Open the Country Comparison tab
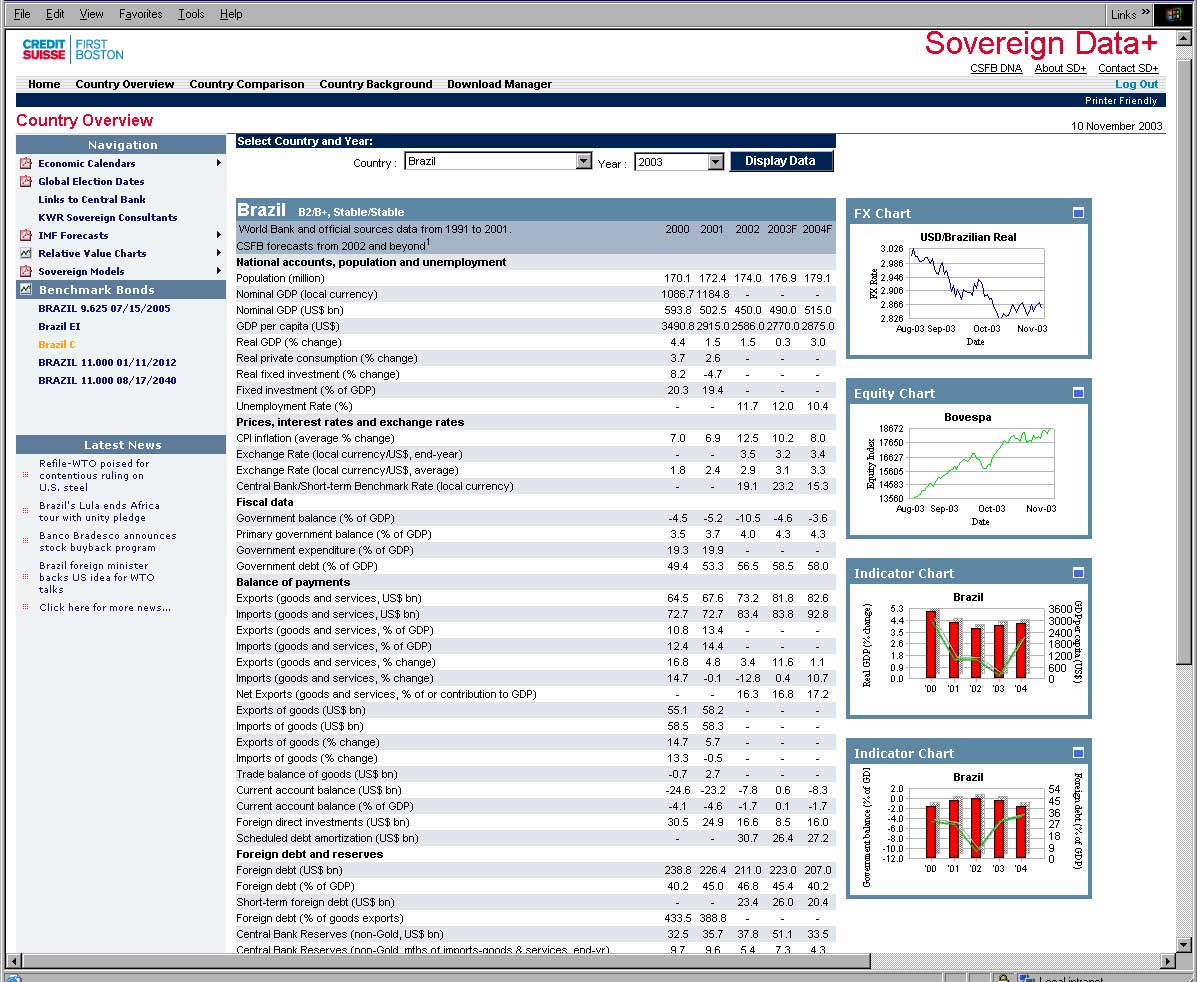This screenshot has height=982, width=1197. 247,84
